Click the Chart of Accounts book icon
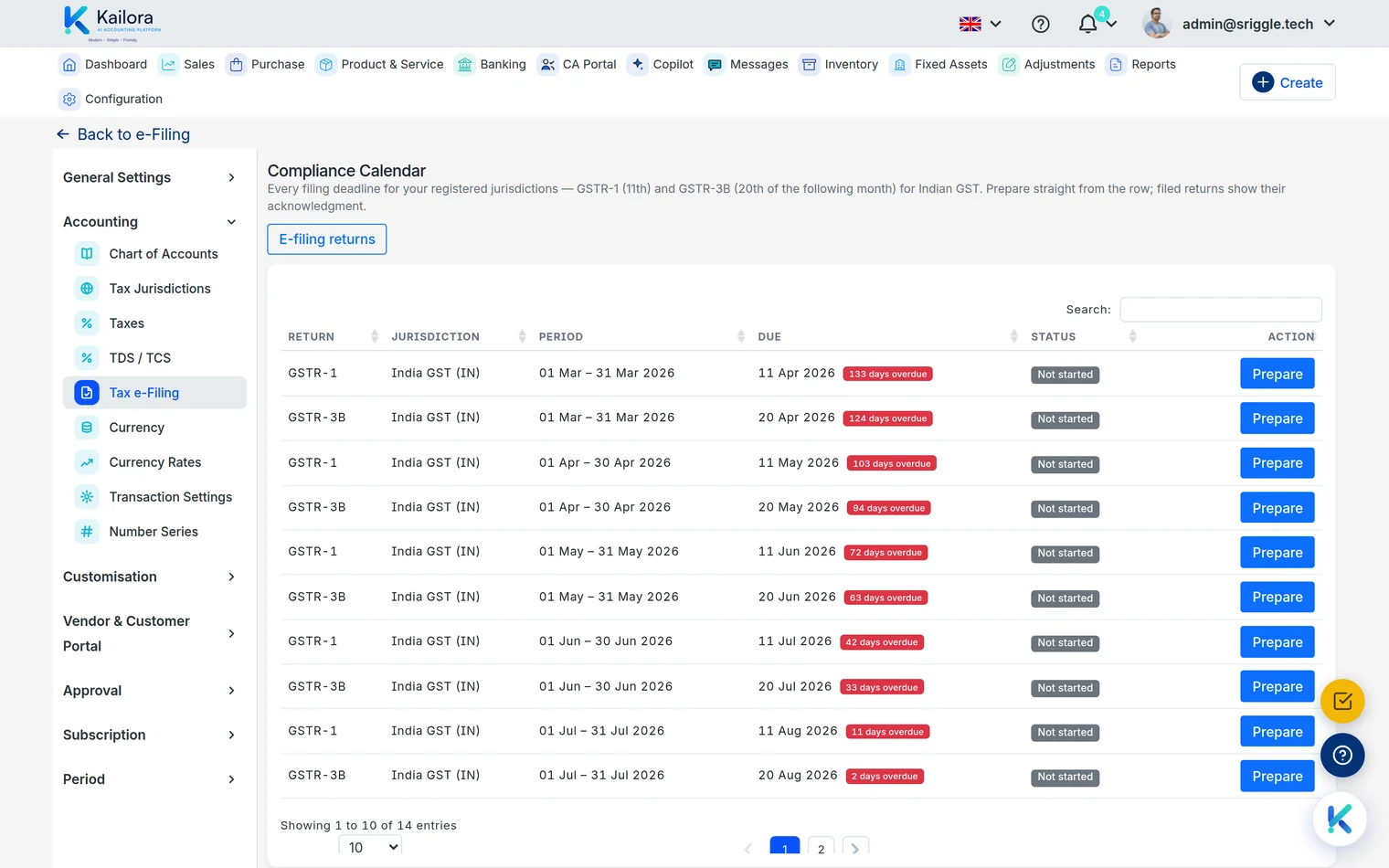The image size is (1389, 868). pos(87,254)
